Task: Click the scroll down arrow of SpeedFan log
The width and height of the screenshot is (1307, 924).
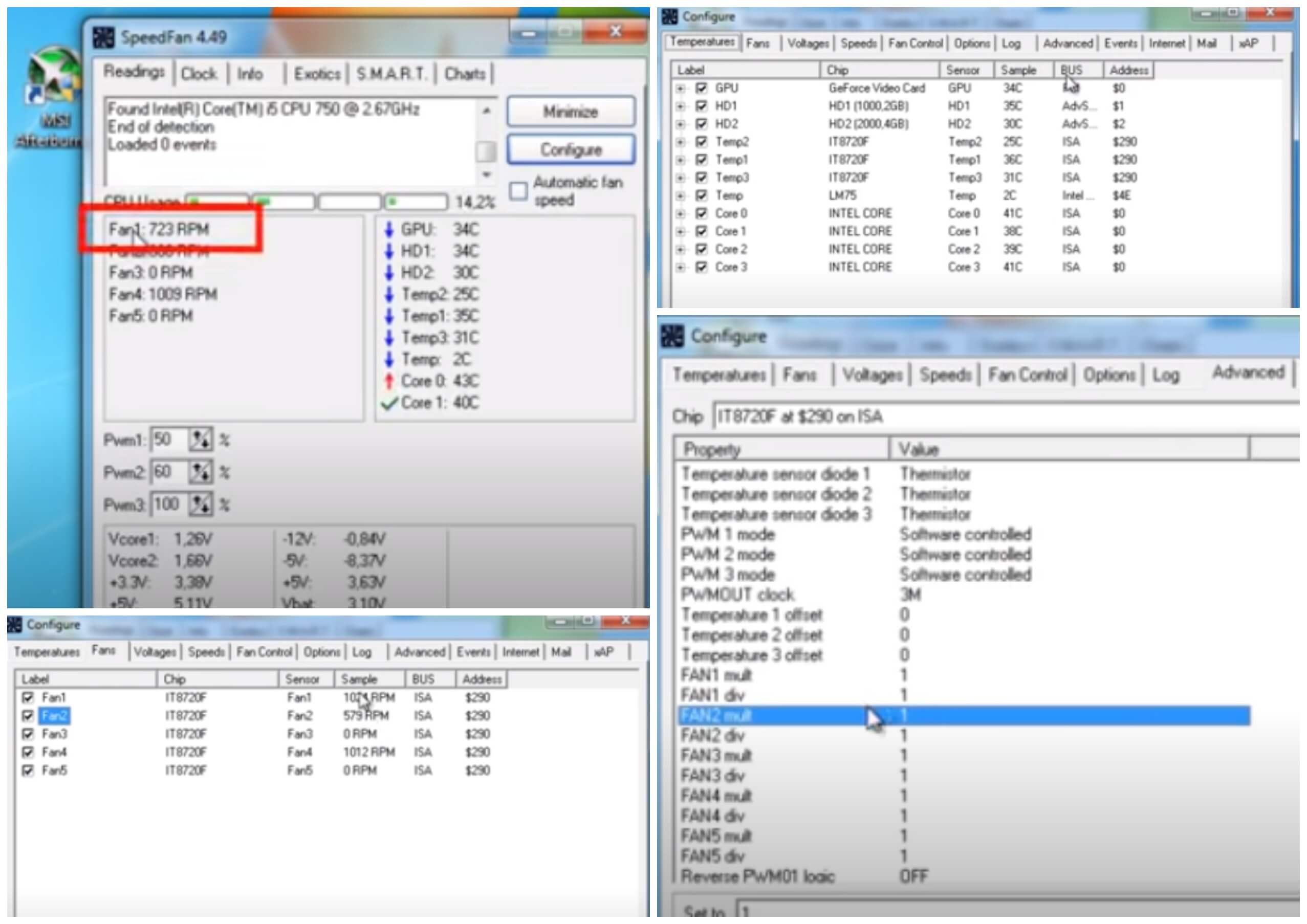Action: click(486, 174)
